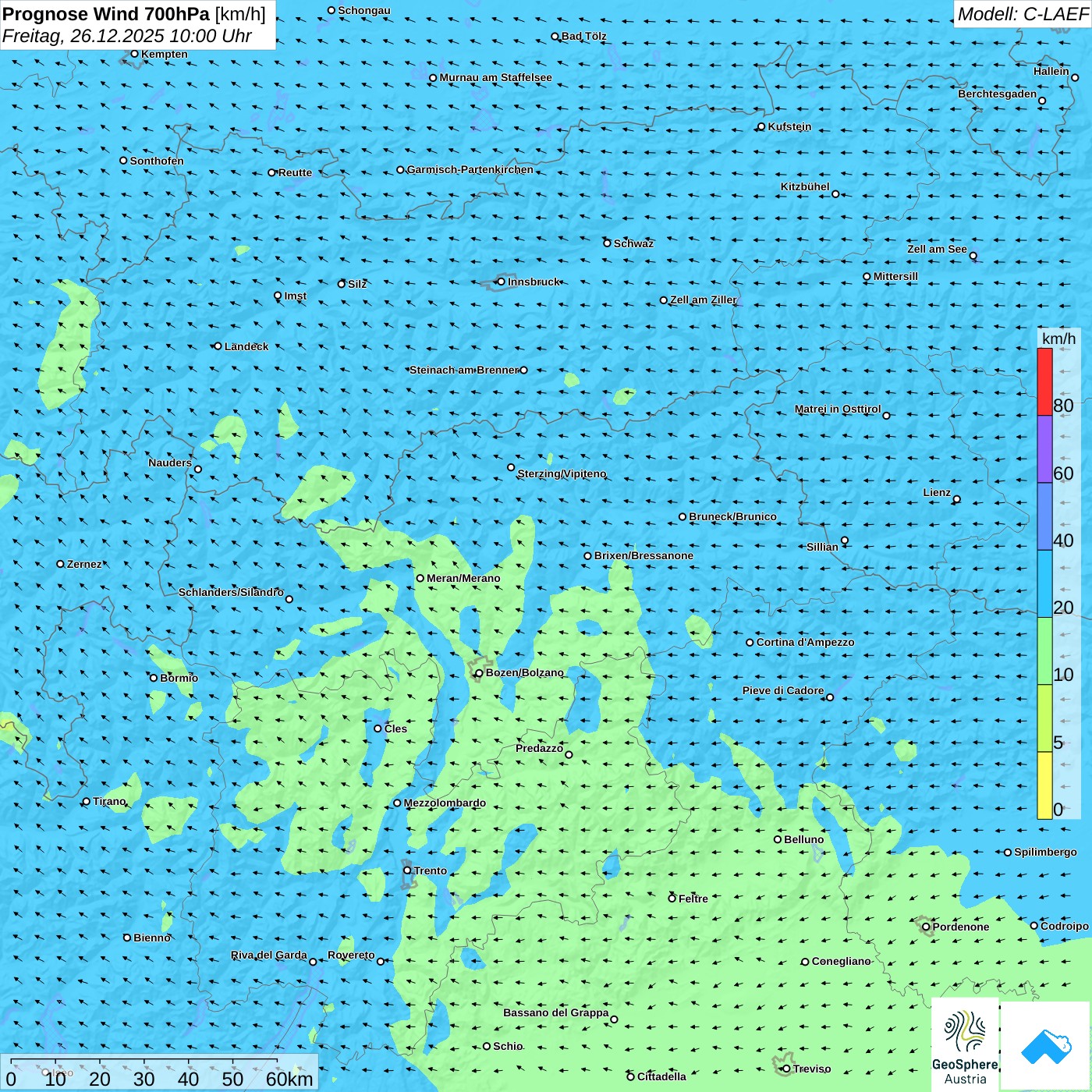The width and height of the screenshot is (1092, 1092).
Task: Click the yellow 0 km/h legend color
Action: (1044, 785)
